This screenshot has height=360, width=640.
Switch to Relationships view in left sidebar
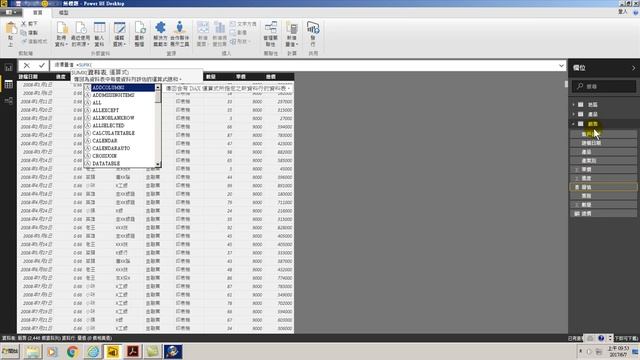9,101
